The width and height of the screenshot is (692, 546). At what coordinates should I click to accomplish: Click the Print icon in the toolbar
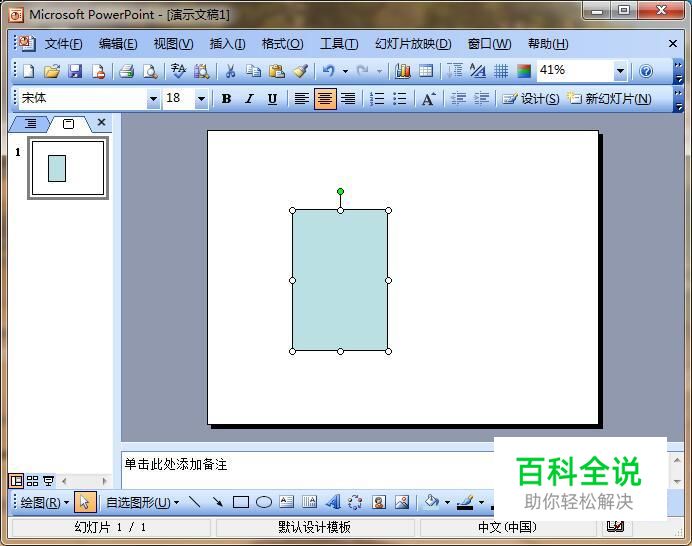(127, 71)
